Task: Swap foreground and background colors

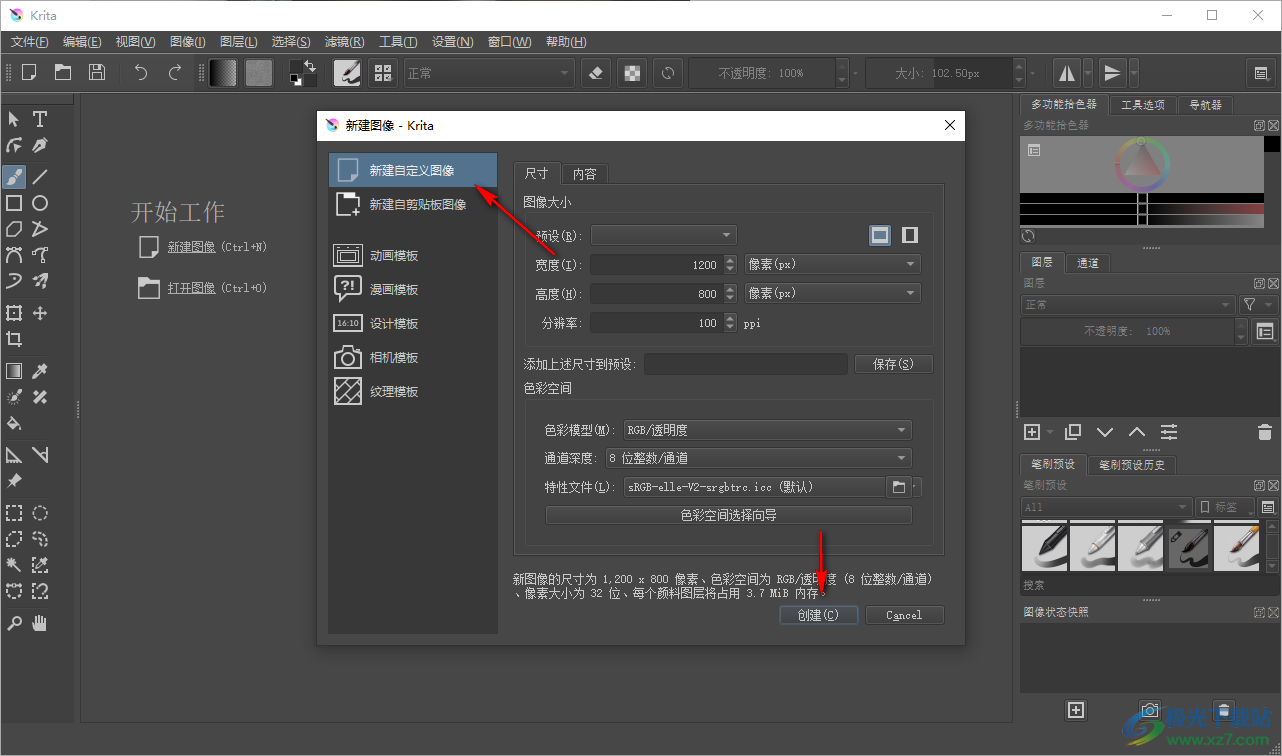Action: (x=310, y=66)
